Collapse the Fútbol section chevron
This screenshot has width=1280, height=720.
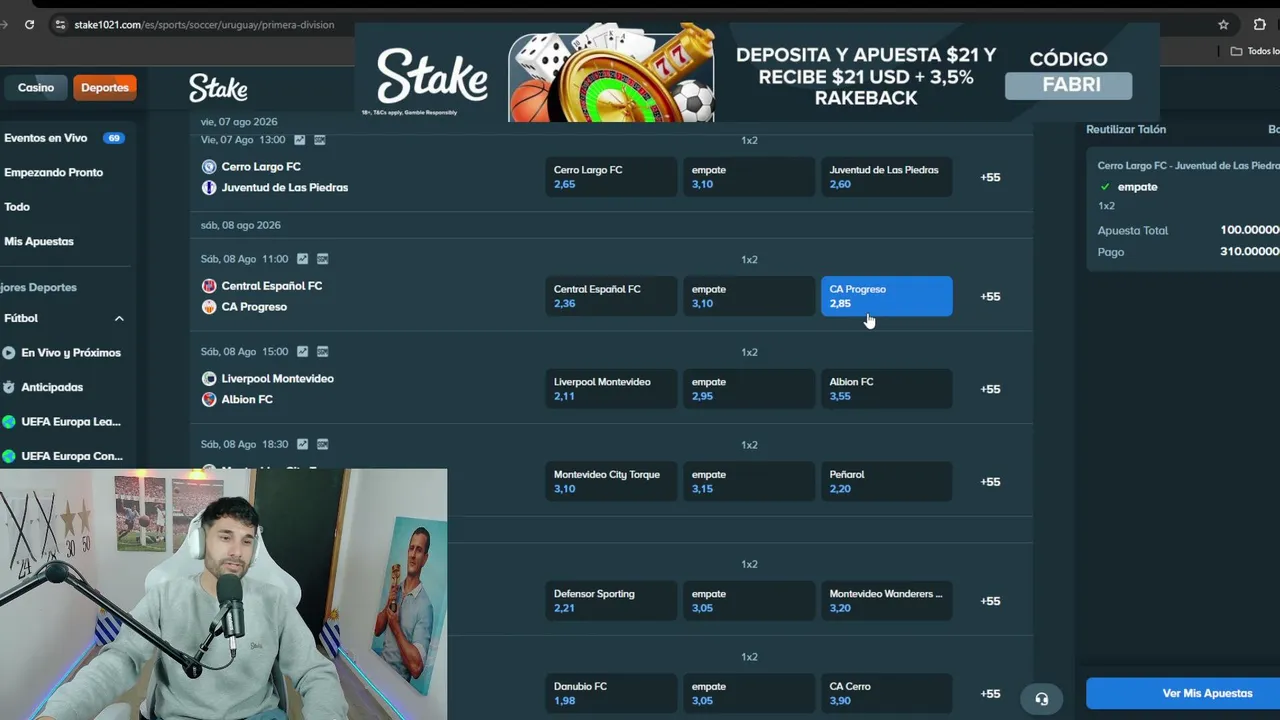pos(119,318)
